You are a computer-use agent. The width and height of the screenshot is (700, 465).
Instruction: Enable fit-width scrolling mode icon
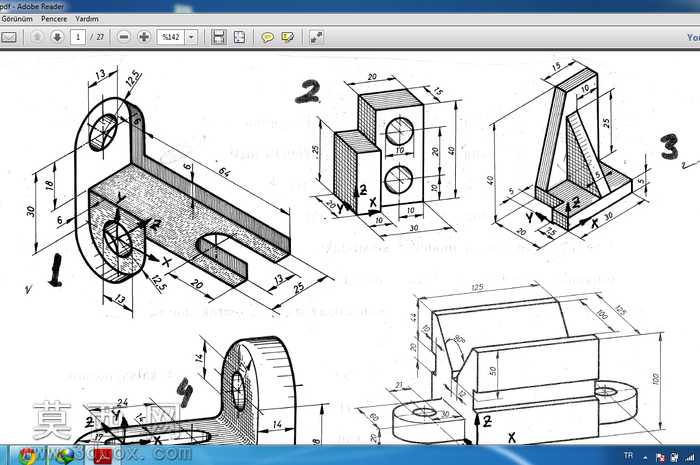pos(218,37)
